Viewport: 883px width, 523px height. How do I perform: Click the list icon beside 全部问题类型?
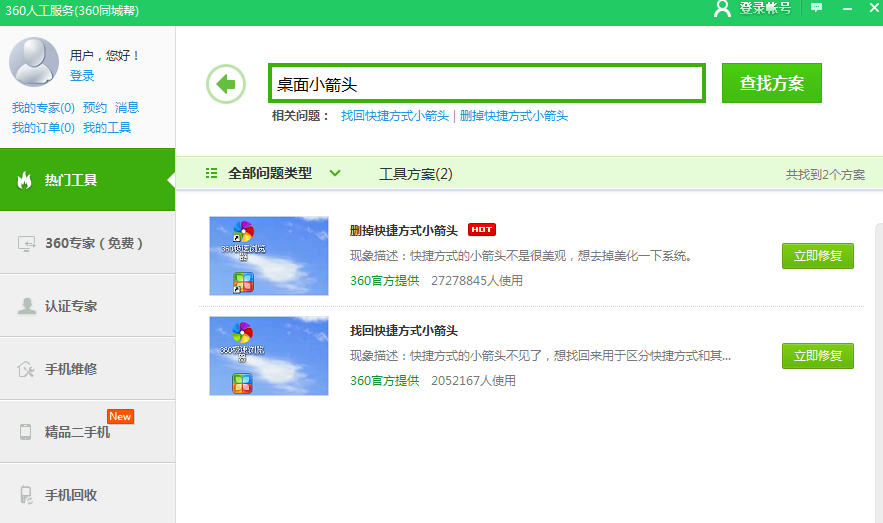(211, 173)
